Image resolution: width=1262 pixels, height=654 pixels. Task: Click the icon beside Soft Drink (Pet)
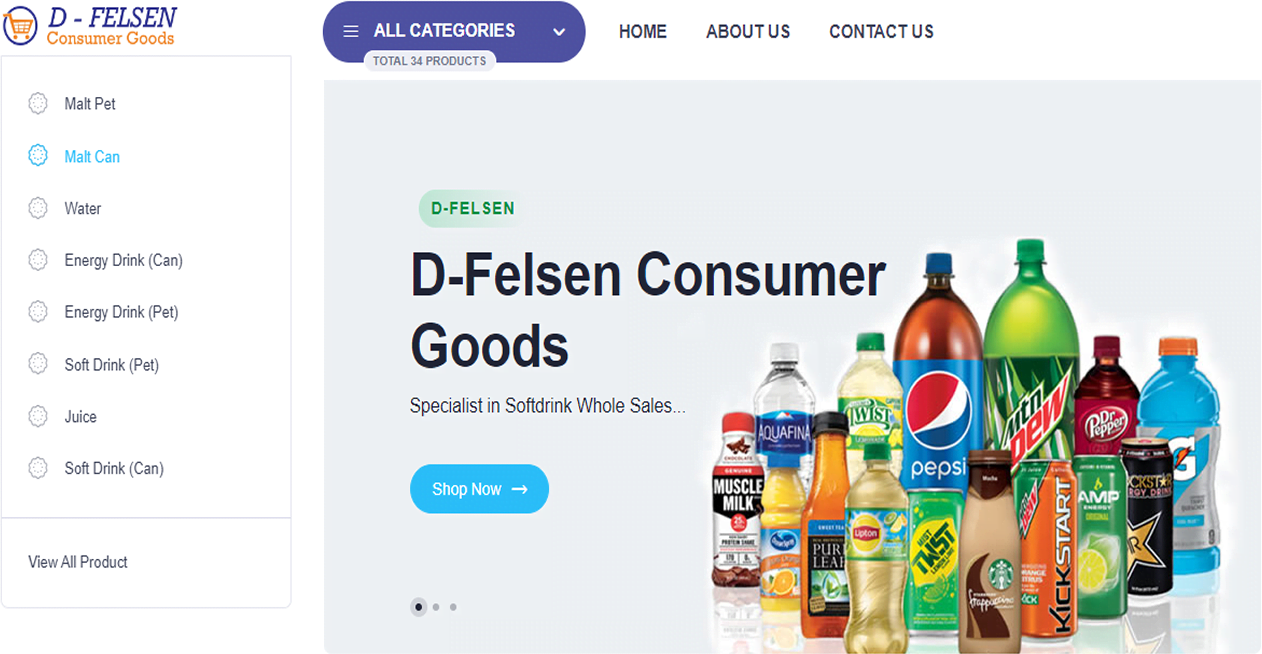tap(38, 364)
